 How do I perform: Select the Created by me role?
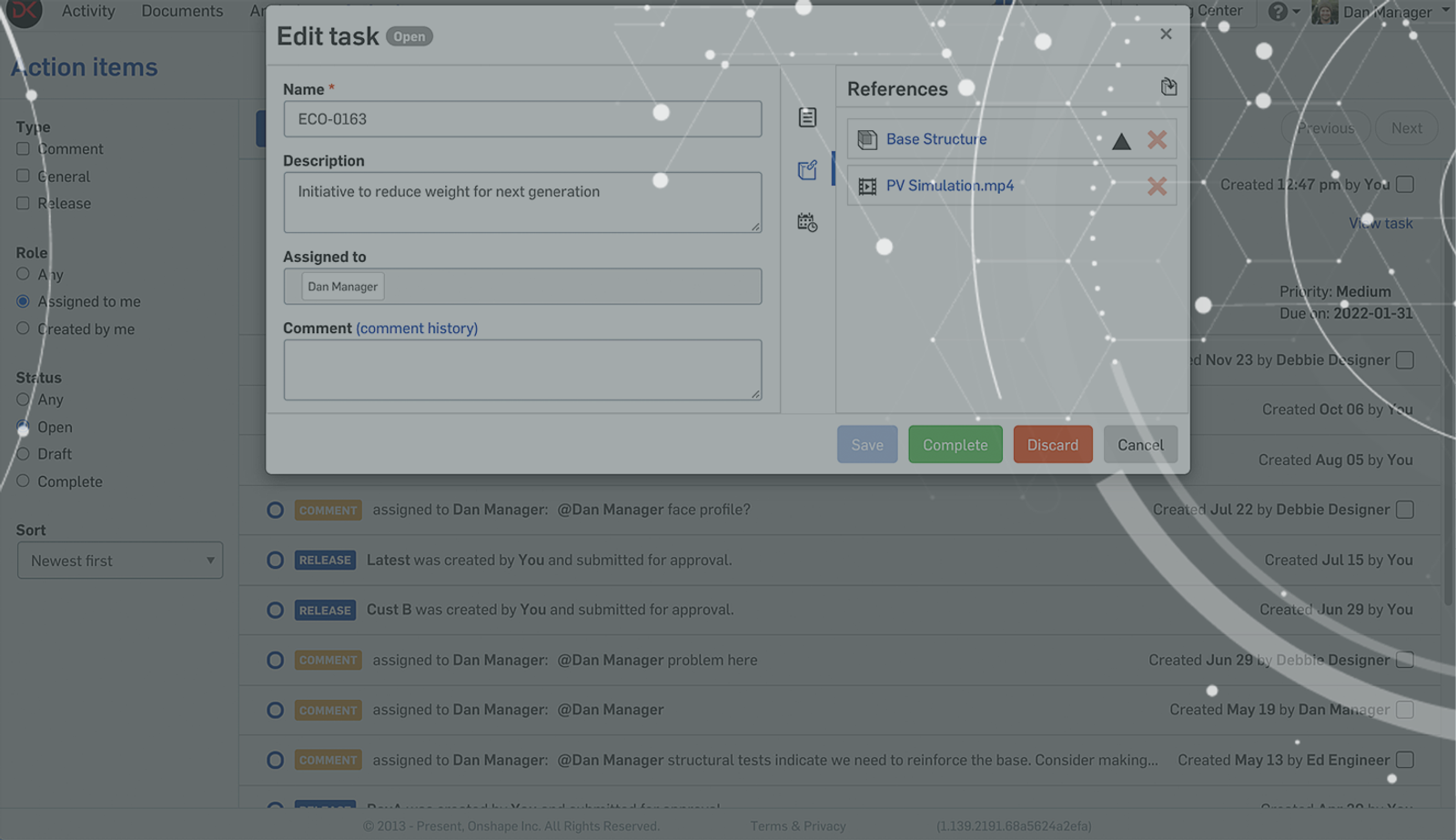[x=24, y=329]
